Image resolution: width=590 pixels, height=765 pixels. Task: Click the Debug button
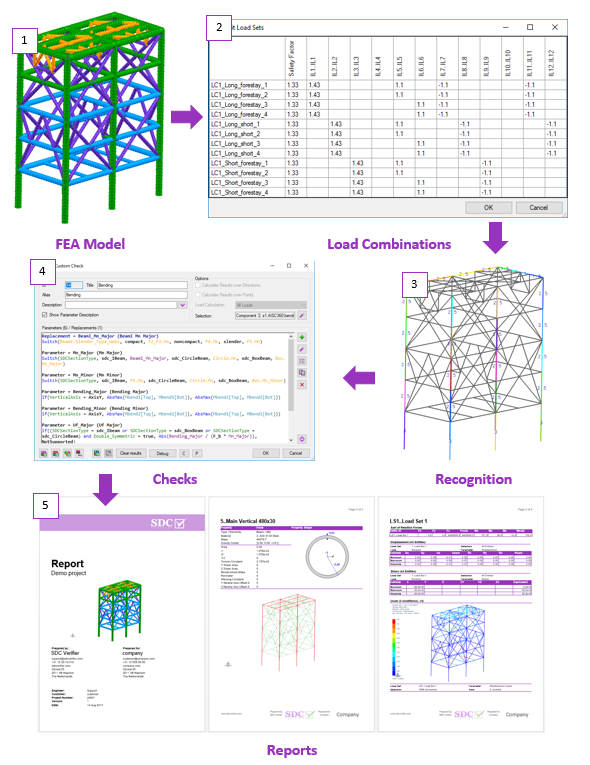(163, 453)
